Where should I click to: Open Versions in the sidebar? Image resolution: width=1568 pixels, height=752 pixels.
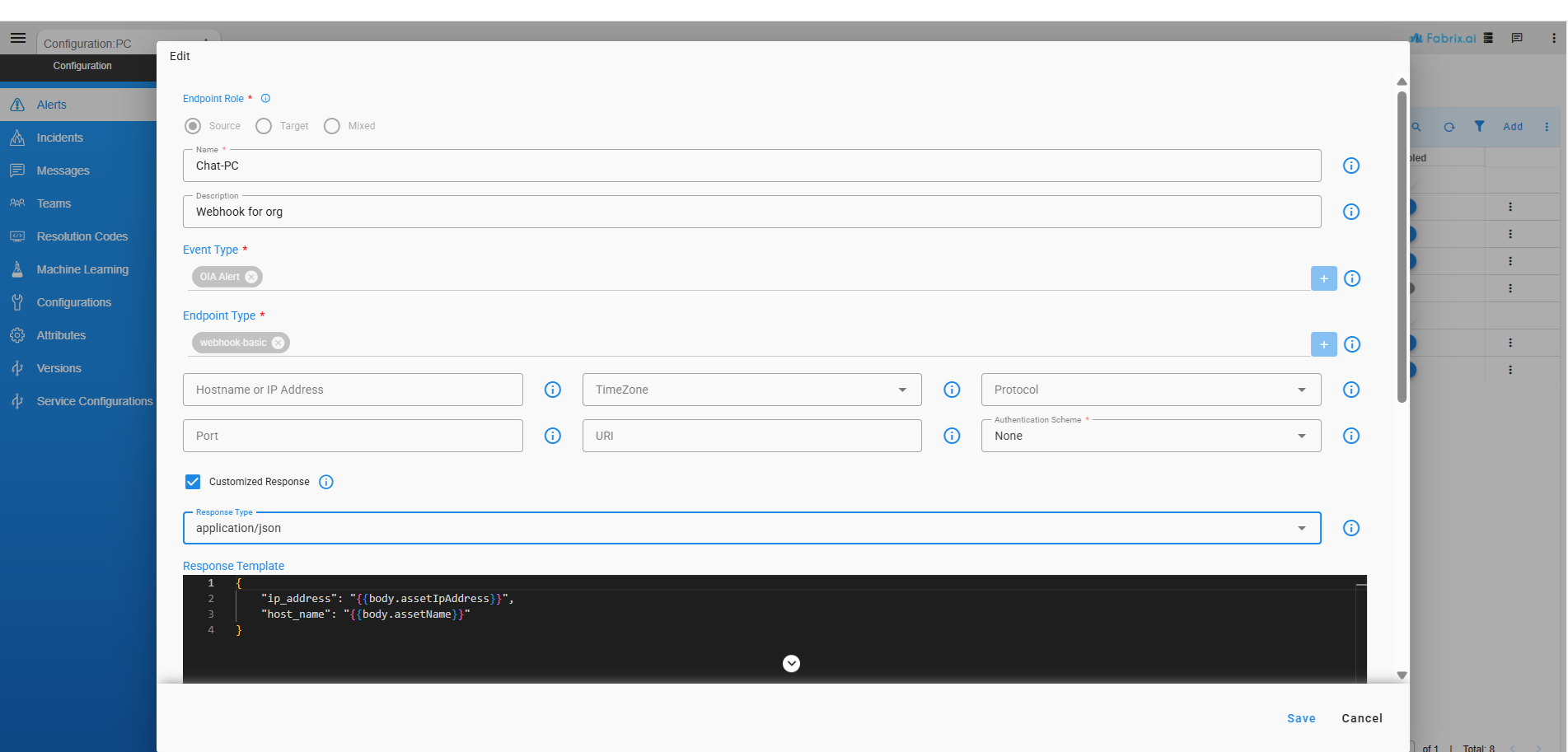[x=78, y=368]
